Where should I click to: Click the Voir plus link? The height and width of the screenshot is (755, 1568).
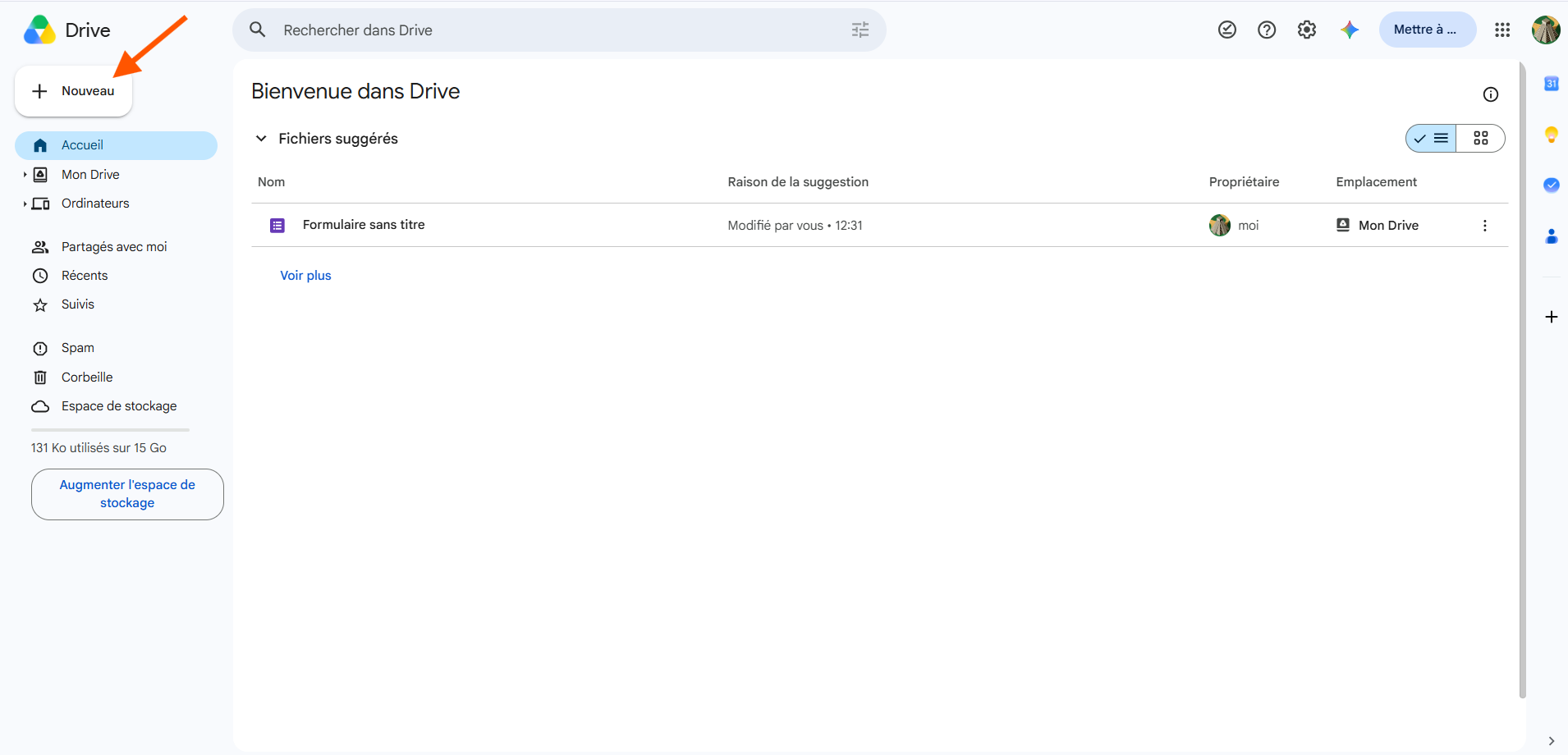pyautogui.click(x=305, y=276)
